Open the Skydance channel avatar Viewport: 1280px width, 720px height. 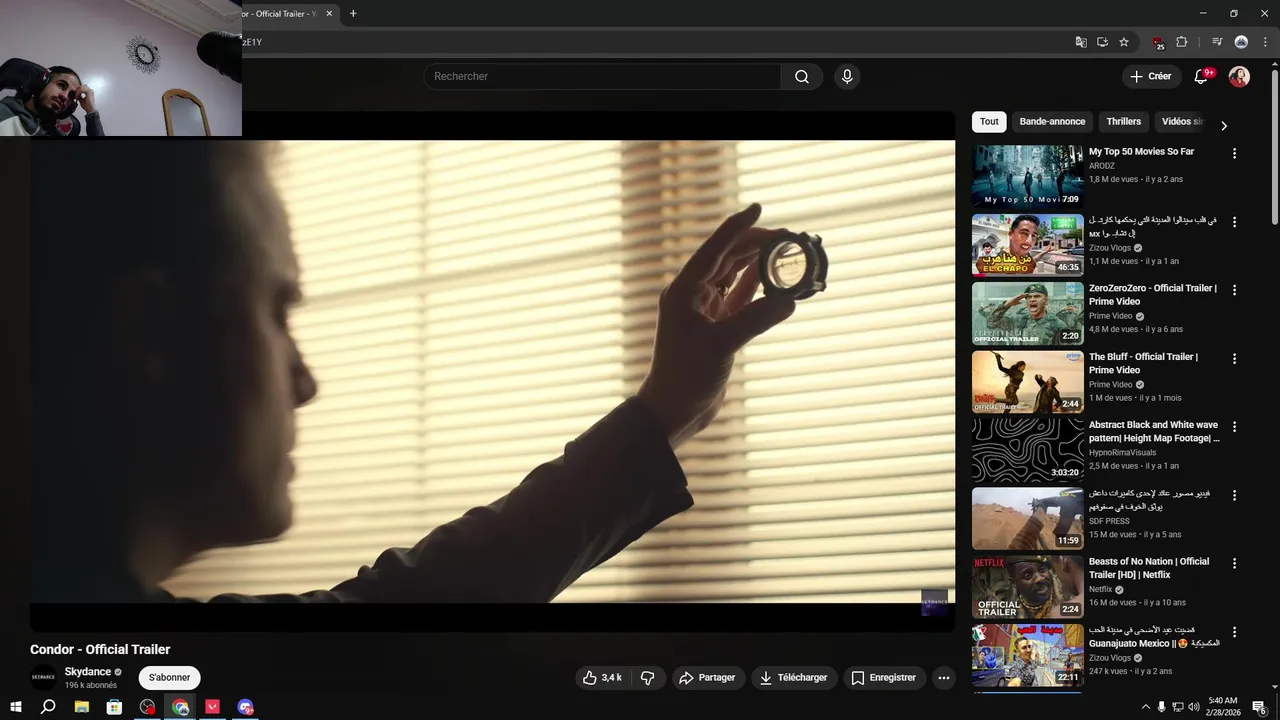click(43, 678)
